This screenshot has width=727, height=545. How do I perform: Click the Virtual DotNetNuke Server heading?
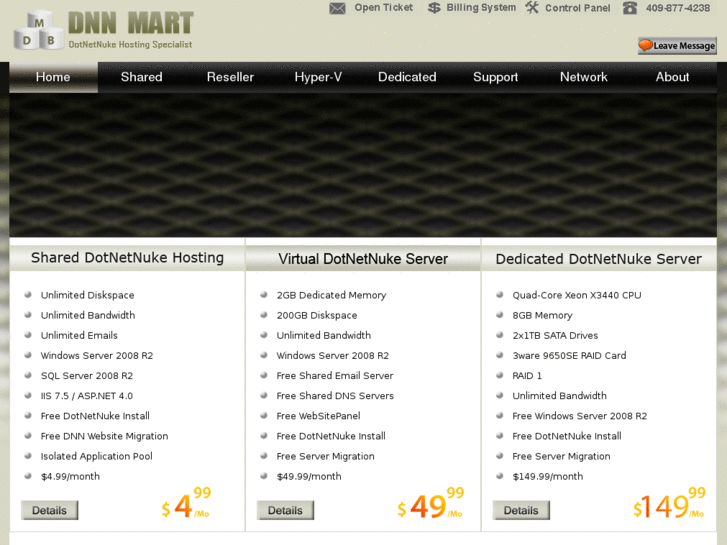[363, 259]
